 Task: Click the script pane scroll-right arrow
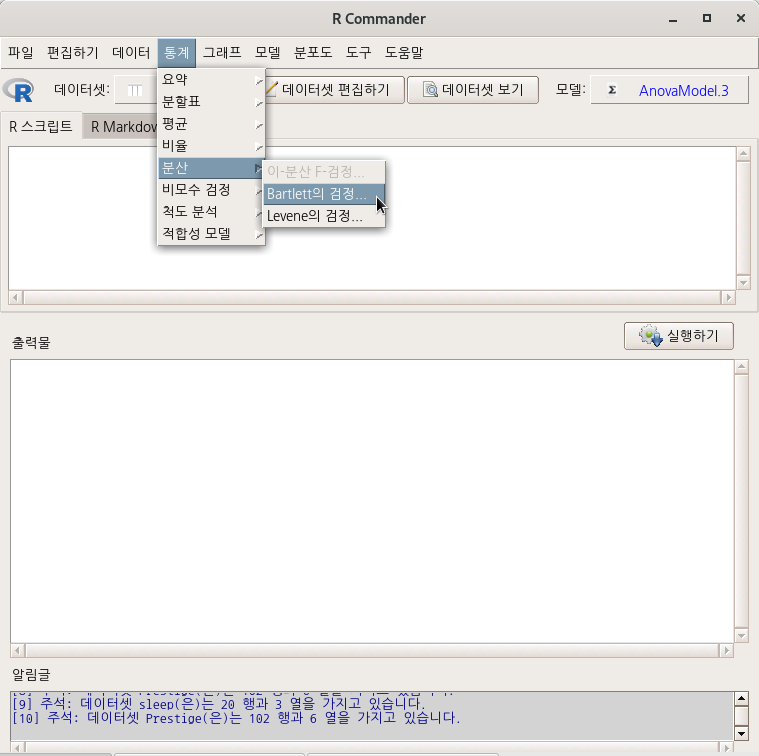(728, 297)
